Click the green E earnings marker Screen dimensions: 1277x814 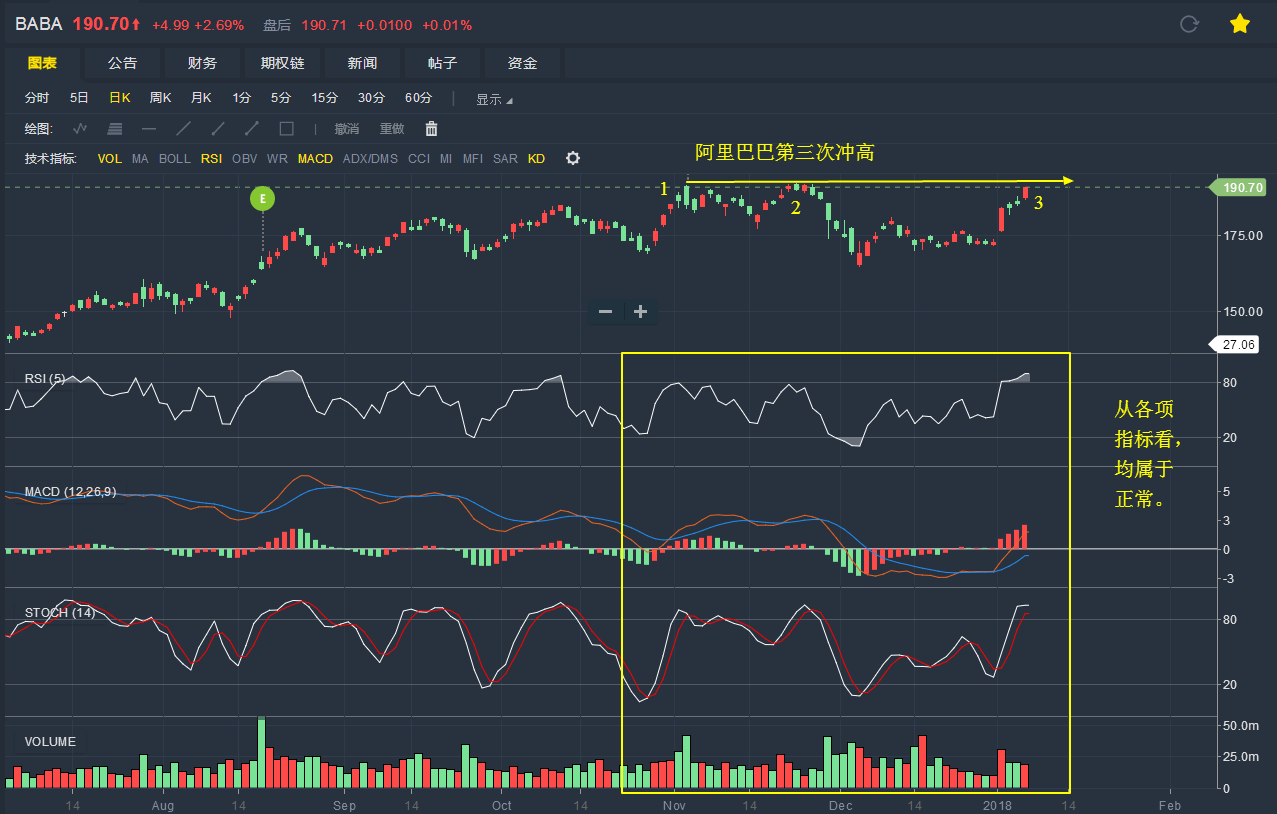pos(262,198)
